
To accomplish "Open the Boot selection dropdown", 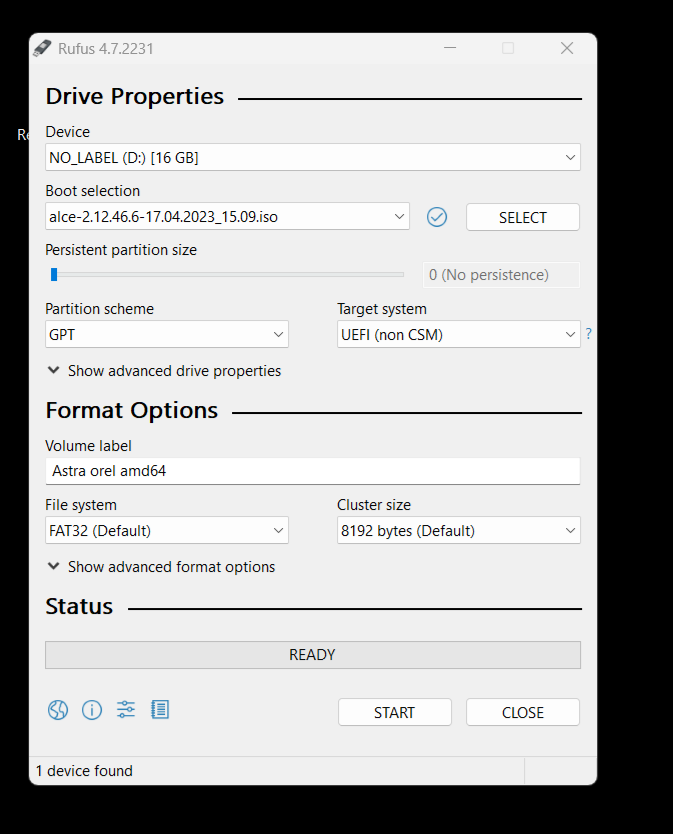I will 227,216.
